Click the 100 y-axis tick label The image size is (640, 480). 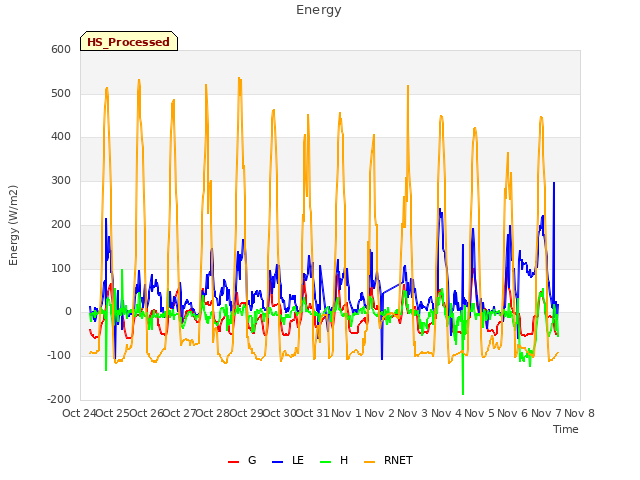pos(61,269)
